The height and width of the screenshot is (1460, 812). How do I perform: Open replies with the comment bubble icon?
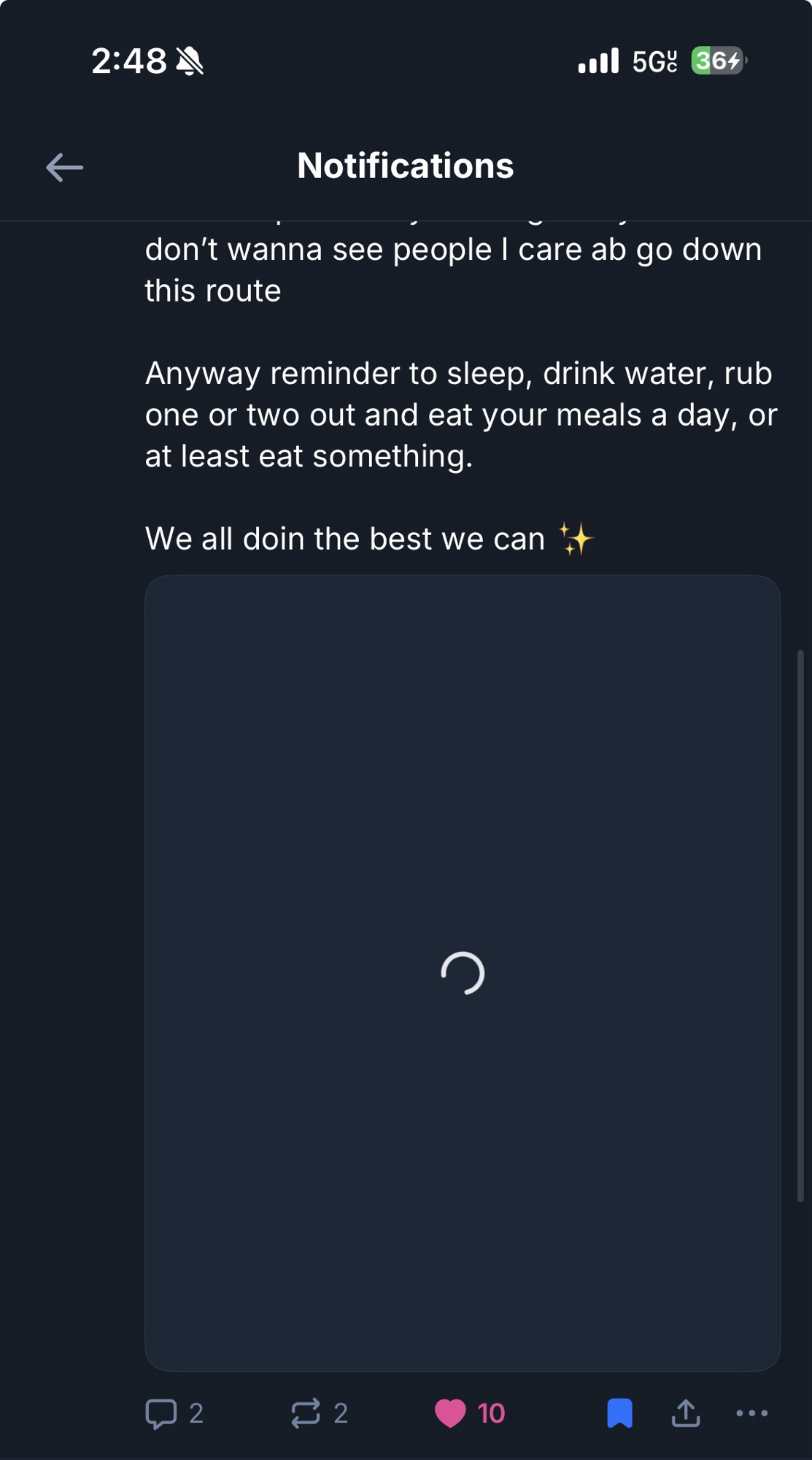(x=161, y=1413)
